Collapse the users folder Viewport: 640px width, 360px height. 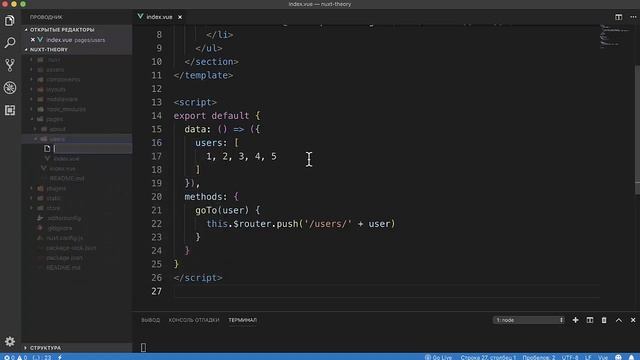(x=57, y=139)
